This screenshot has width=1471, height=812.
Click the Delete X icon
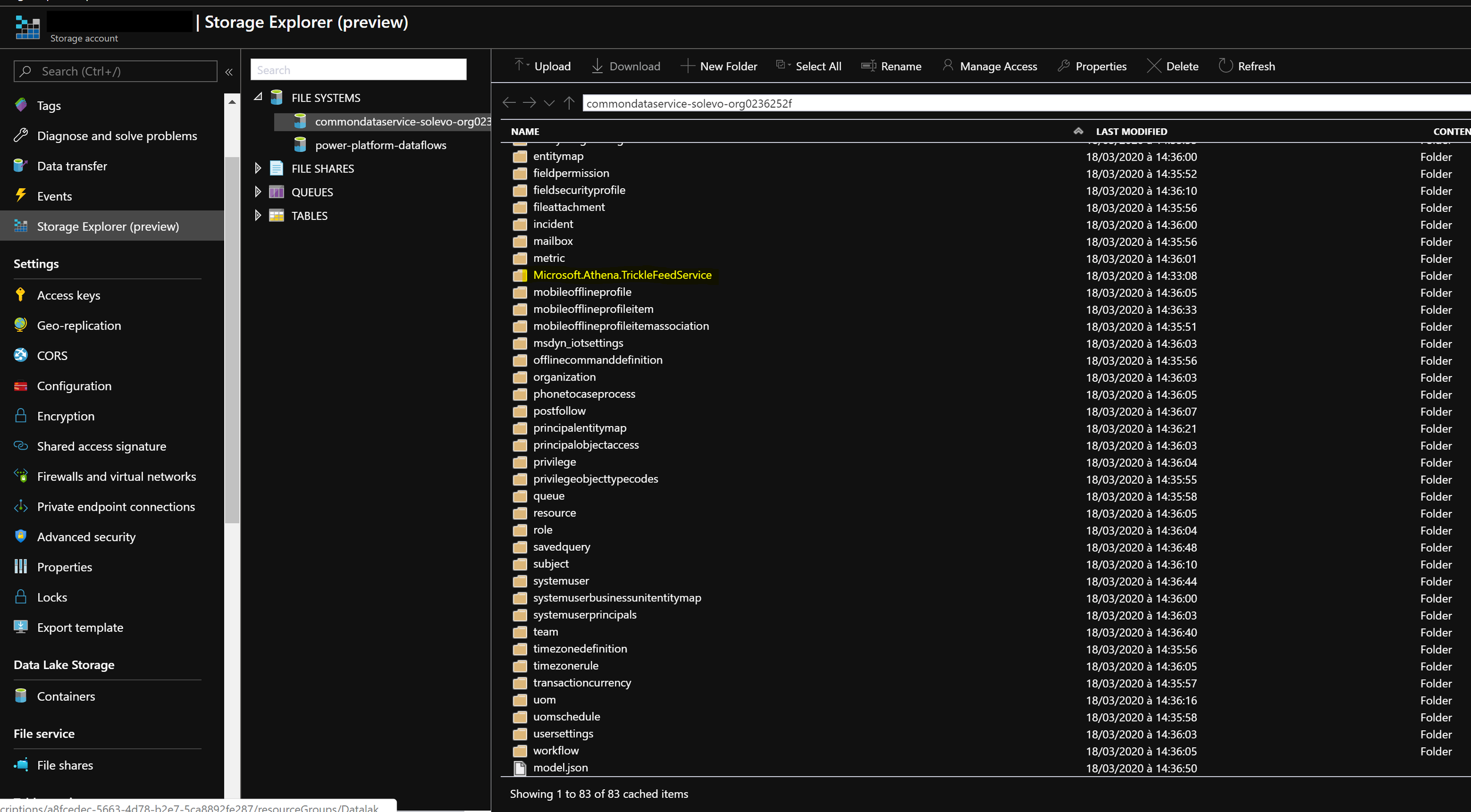tap(1153, 65)
